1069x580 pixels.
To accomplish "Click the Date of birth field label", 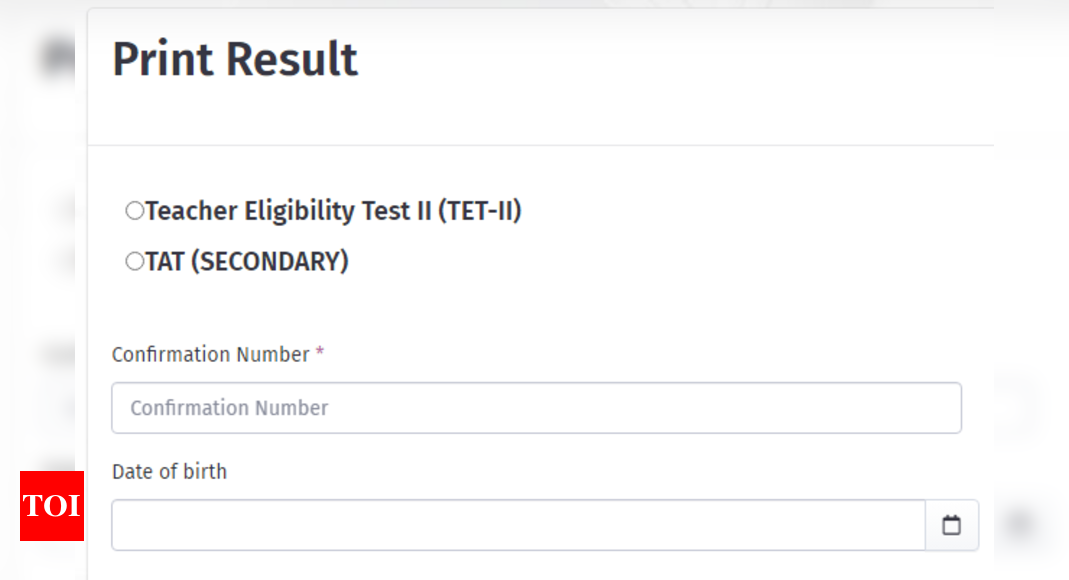I will pyautogui.click(x=169, y=472).
